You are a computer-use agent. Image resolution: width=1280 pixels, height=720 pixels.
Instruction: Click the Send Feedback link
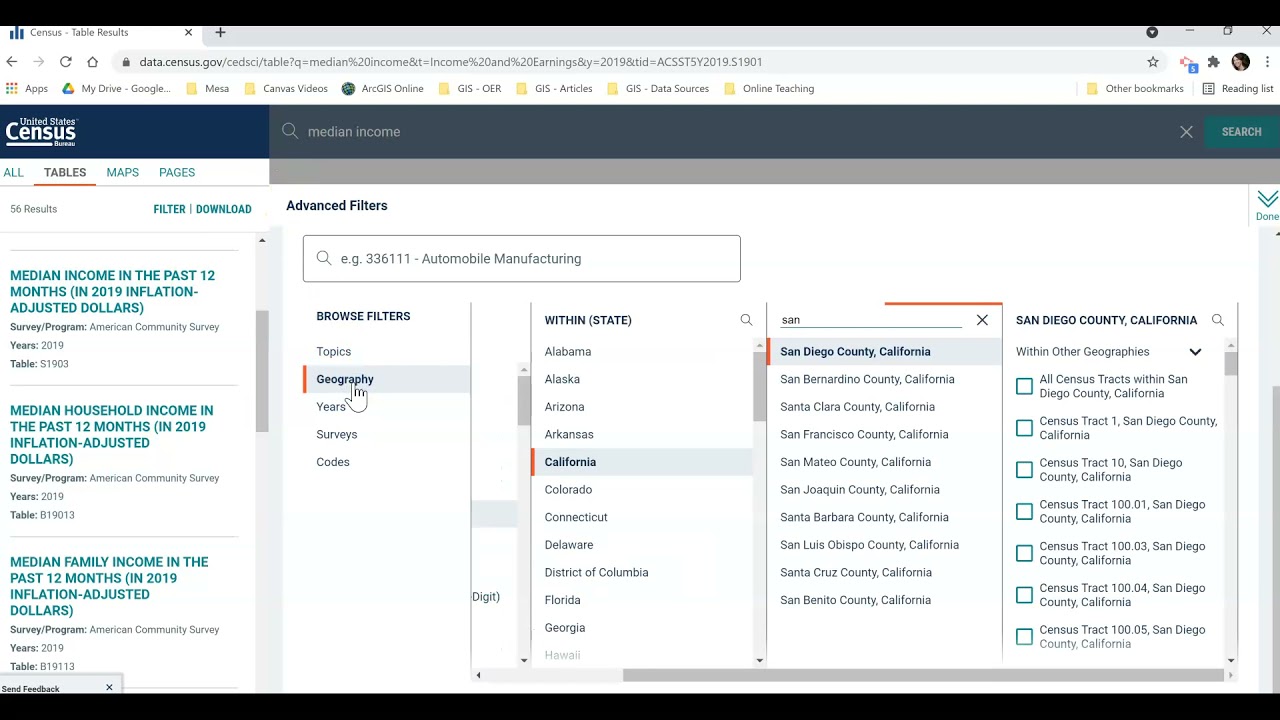tap(30, 689)
